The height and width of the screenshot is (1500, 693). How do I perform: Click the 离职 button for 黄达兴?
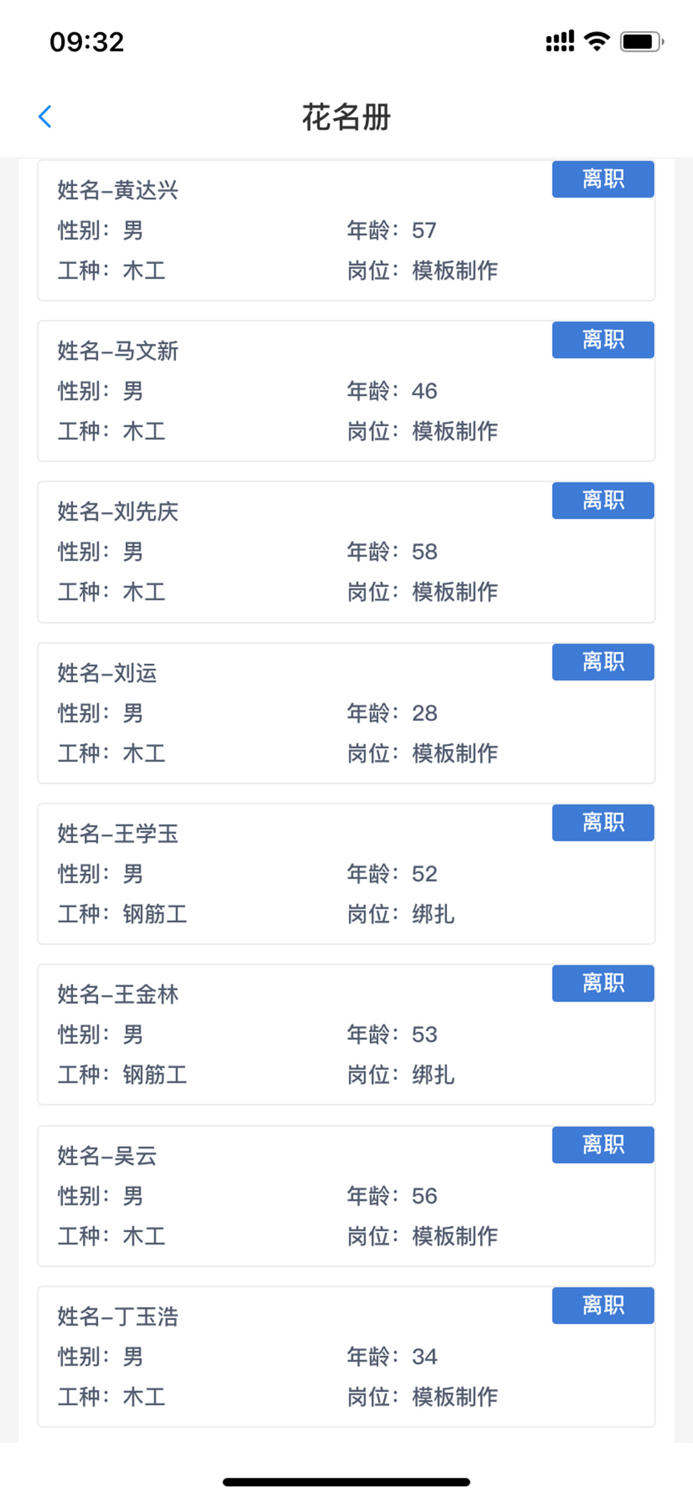coord(602,179)
